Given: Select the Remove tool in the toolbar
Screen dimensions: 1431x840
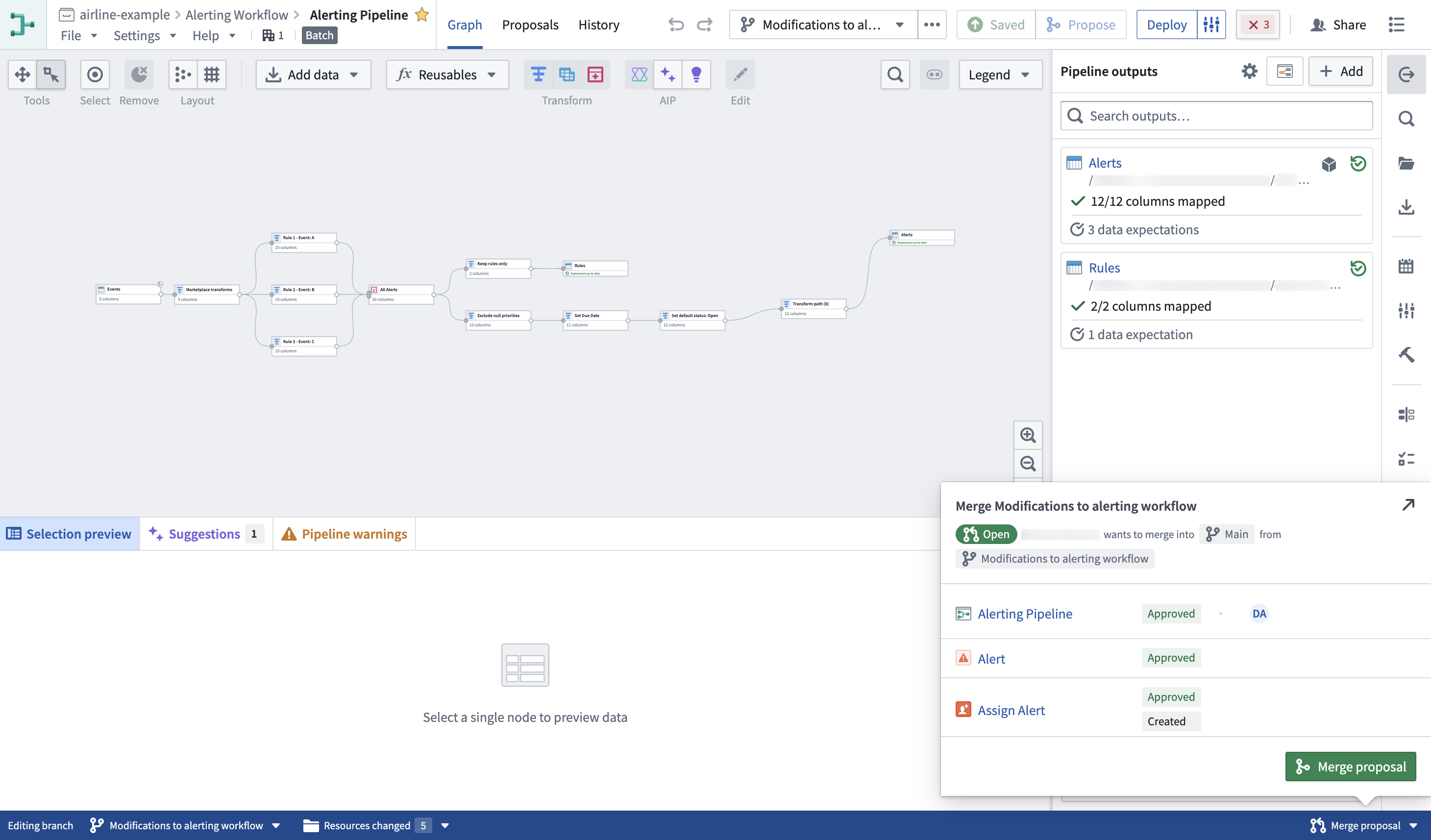Looking at the screenshot, I should coord(138,74).
